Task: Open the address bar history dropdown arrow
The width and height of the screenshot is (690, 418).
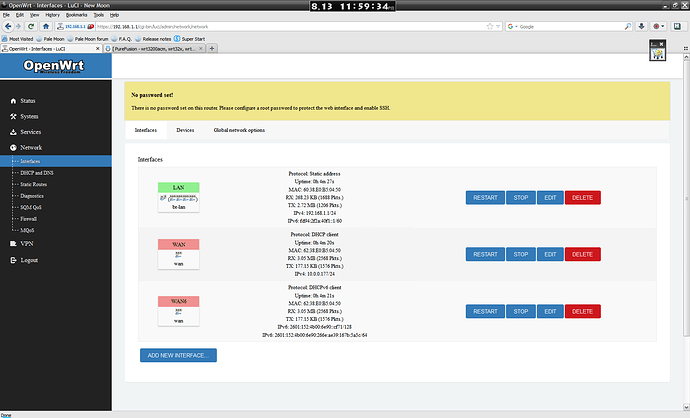Action: point(498,26)
